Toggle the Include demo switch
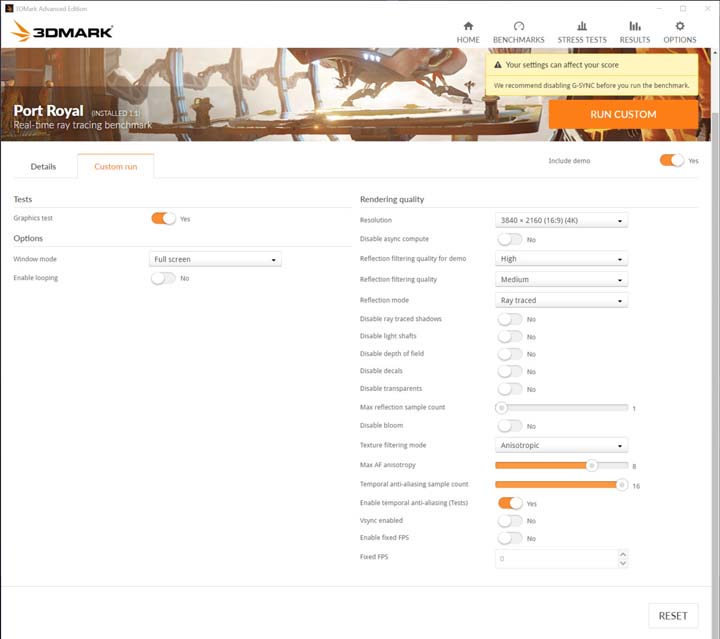720x639 pixels. (672, 160)
